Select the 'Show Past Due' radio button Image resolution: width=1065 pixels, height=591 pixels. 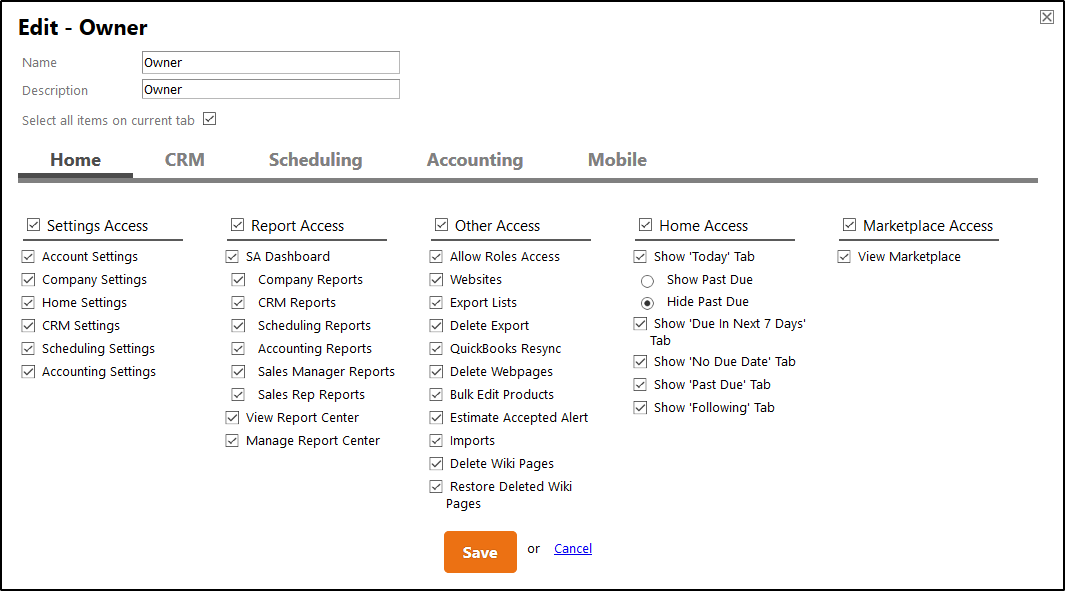(x=648, y=280)
